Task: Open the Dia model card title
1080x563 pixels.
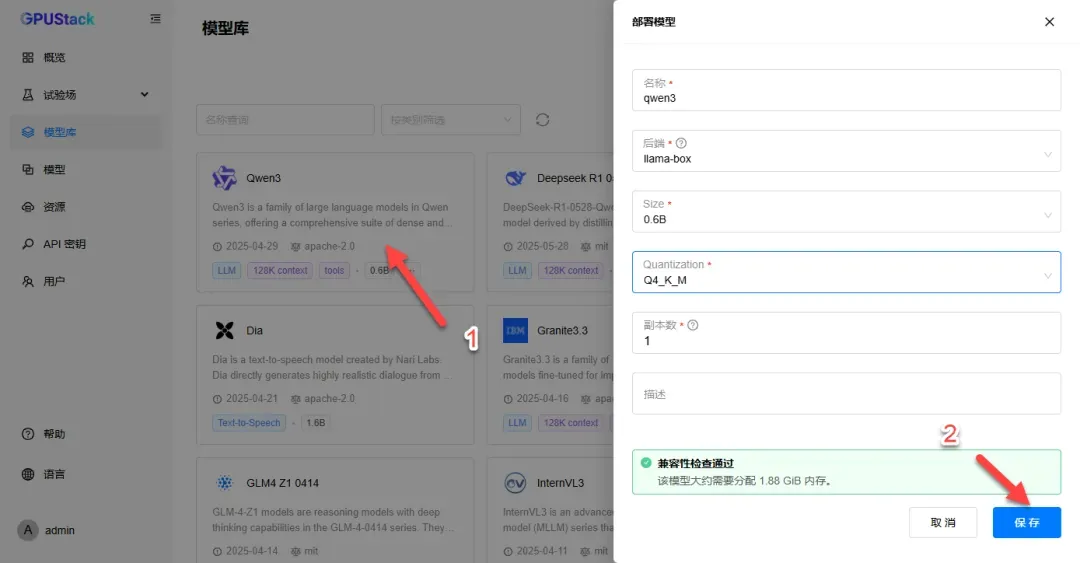Action: click(254, 330)
